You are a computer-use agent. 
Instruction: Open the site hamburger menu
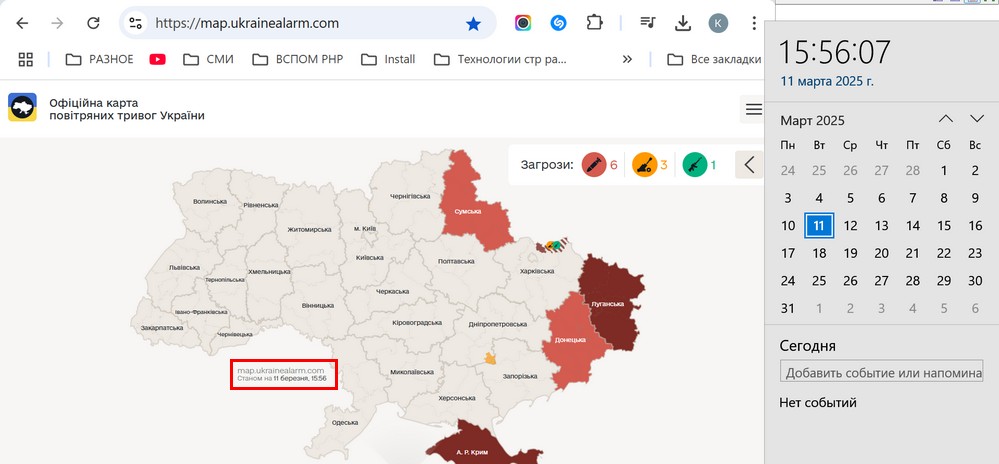[x=753, y=110]
